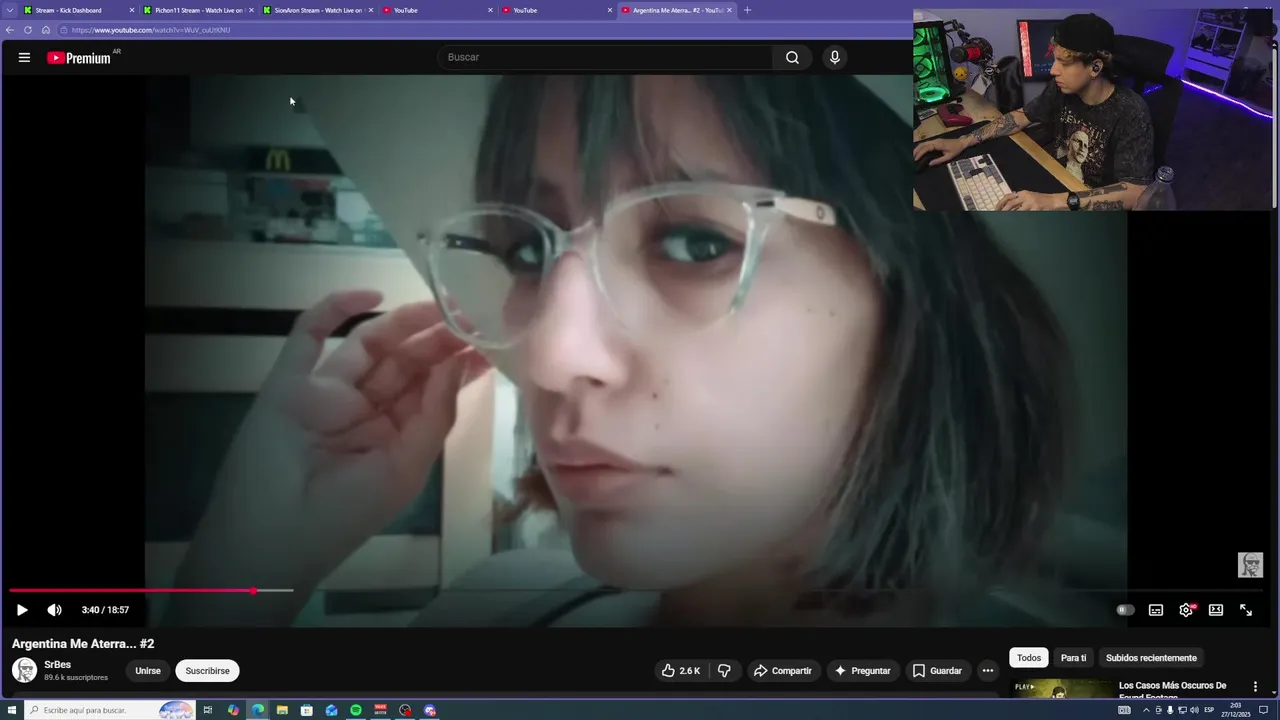Open recommended video thumbnail with PLAY label
The image size is (1280, 720).
[x=1061, y=689]
